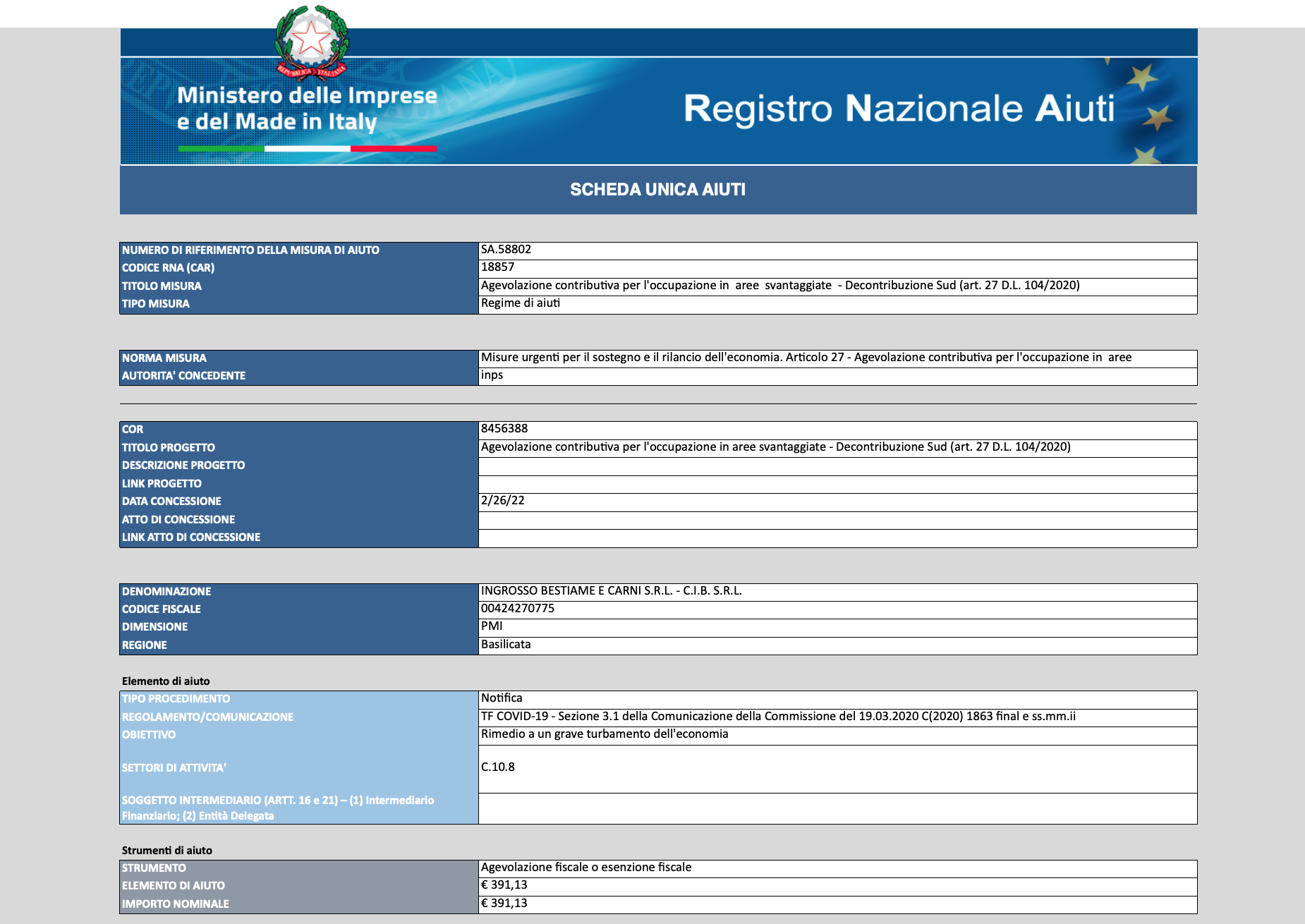Select the DENOMINAZIONE company name cell
The image size is (1305, 924).
pyautogui.click(x=837, y=592)
